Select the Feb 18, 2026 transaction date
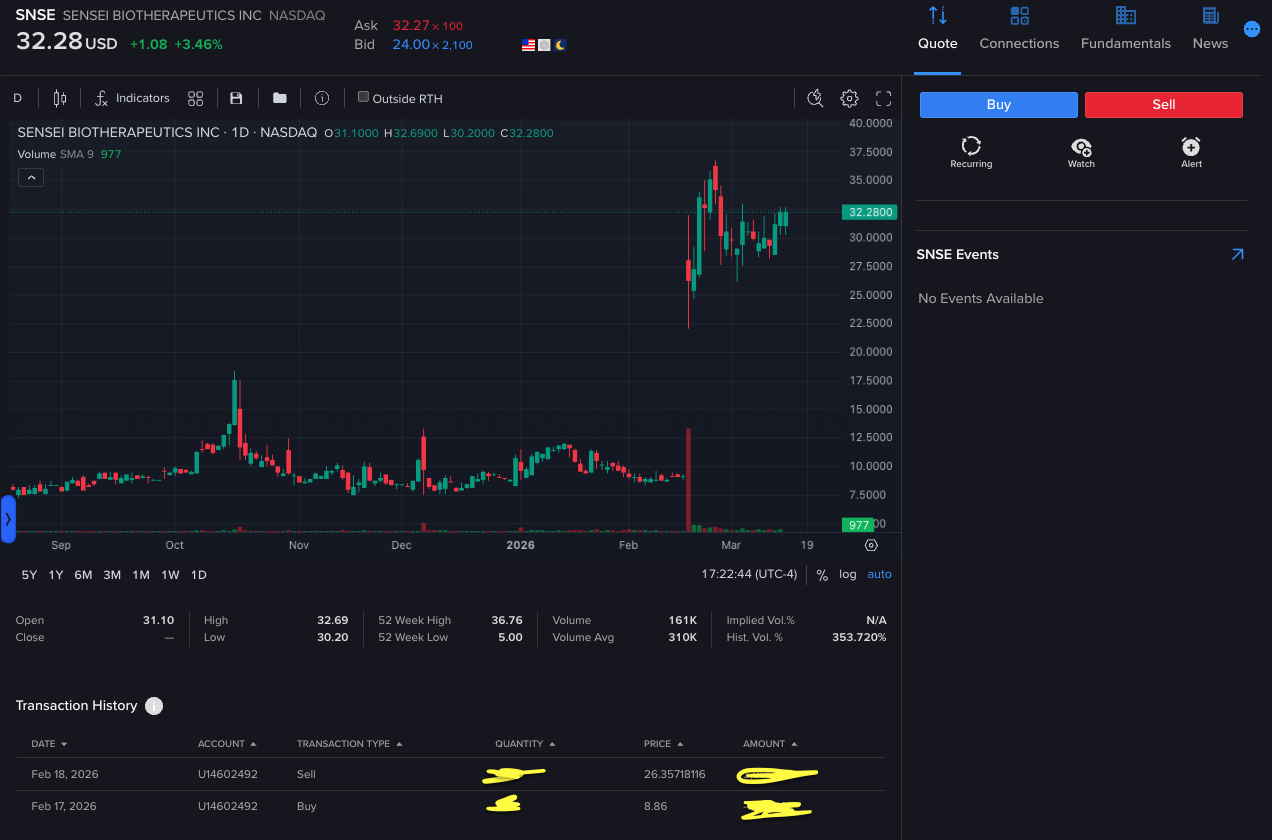 pyautogui.click(x=65, y=775)
